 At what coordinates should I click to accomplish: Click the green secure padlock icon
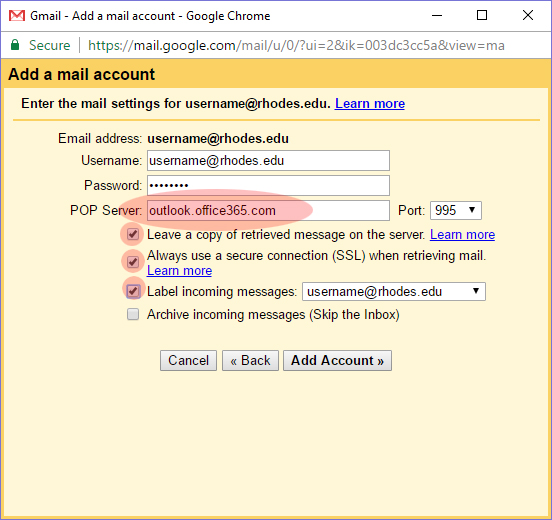click(x=15, y=45)
